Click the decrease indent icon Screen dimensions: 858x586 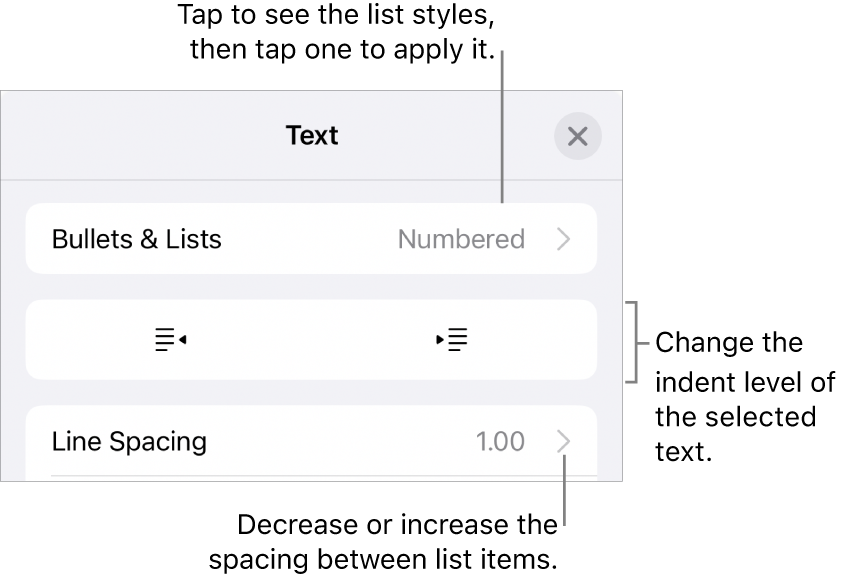click(171, 340)
